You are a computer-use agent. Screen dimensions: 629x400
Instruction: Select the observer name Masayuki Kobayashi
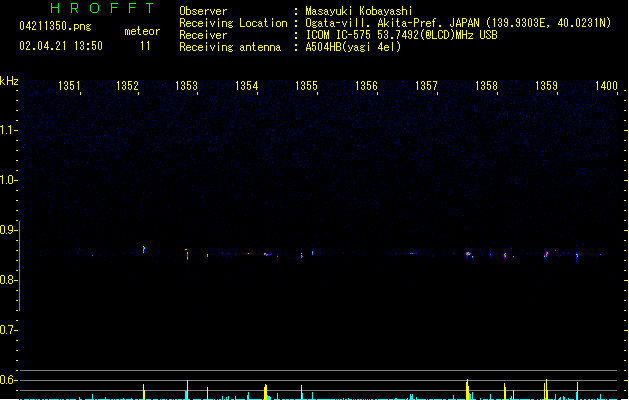[x=359, y=11]
